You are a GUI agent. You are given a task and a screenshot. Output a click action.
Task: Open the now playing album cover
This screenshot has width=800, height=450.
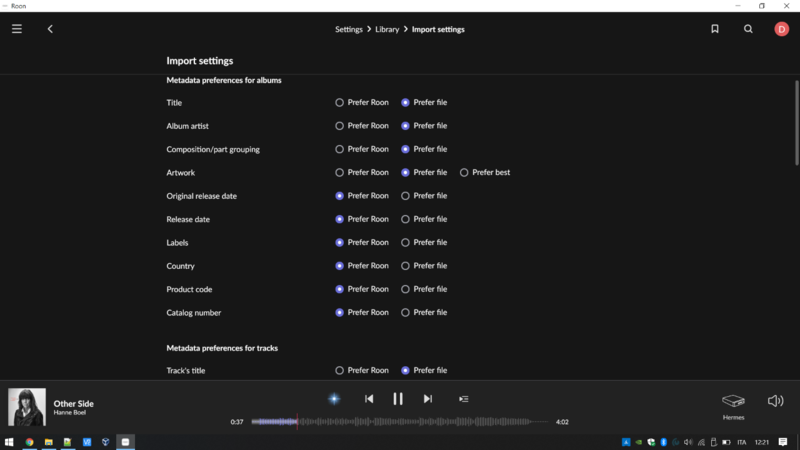(27, 407)
